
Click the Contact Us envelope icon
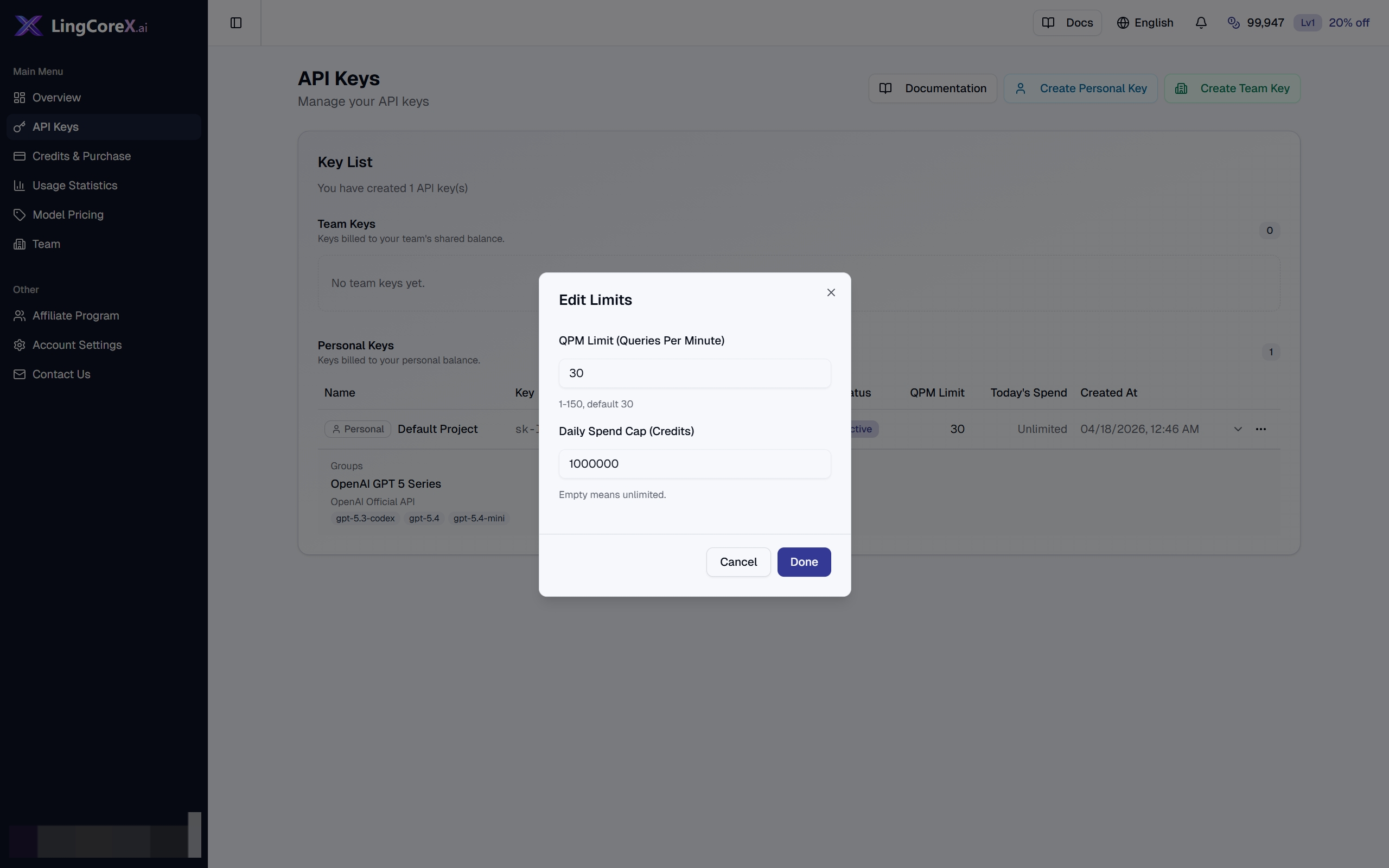point(20,374)
